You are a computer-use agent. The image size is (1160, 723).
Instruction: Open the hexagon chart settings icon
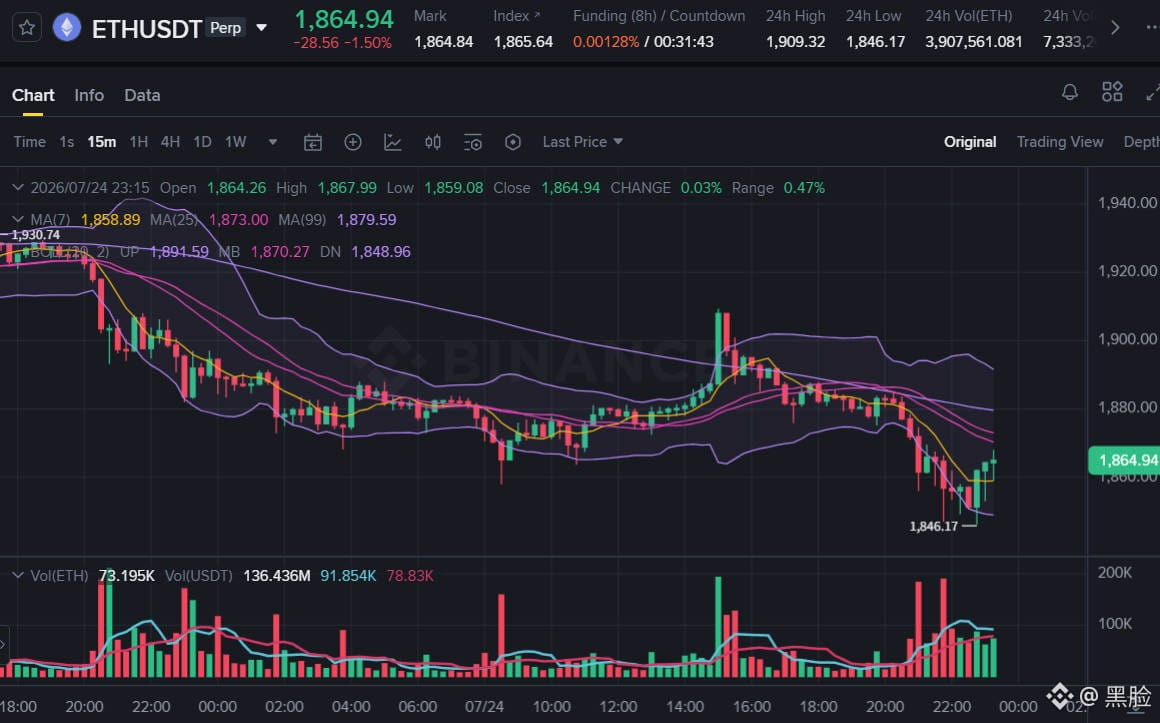pos(513,142)
